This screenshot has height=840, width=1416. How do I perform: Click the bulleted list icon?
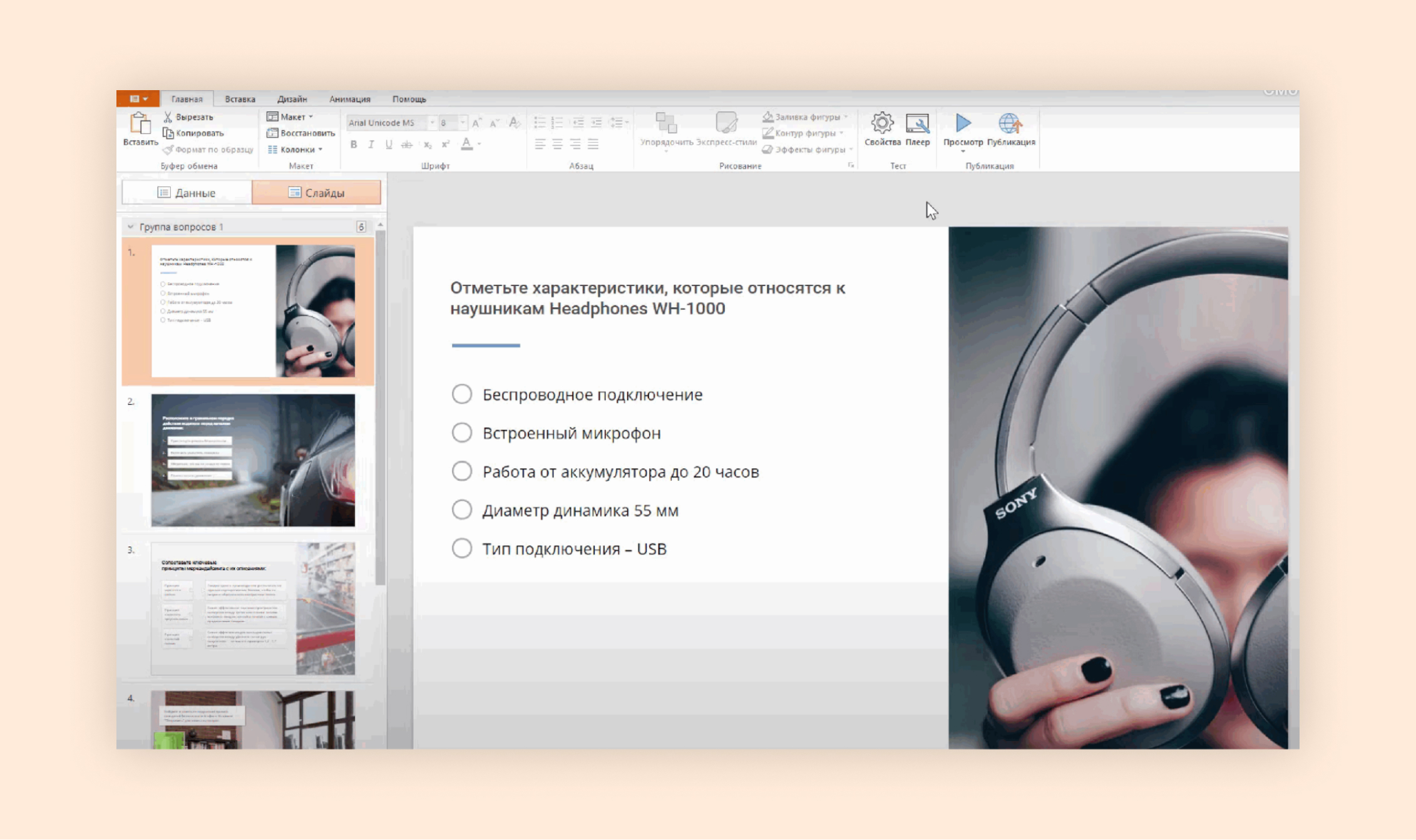540,123
